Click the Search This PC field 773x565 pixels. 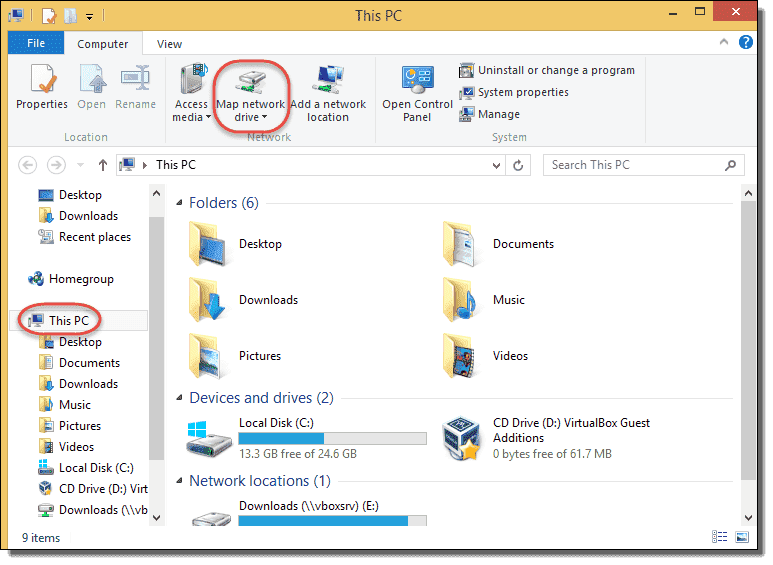pyautogui.click(x=644, y=165)
